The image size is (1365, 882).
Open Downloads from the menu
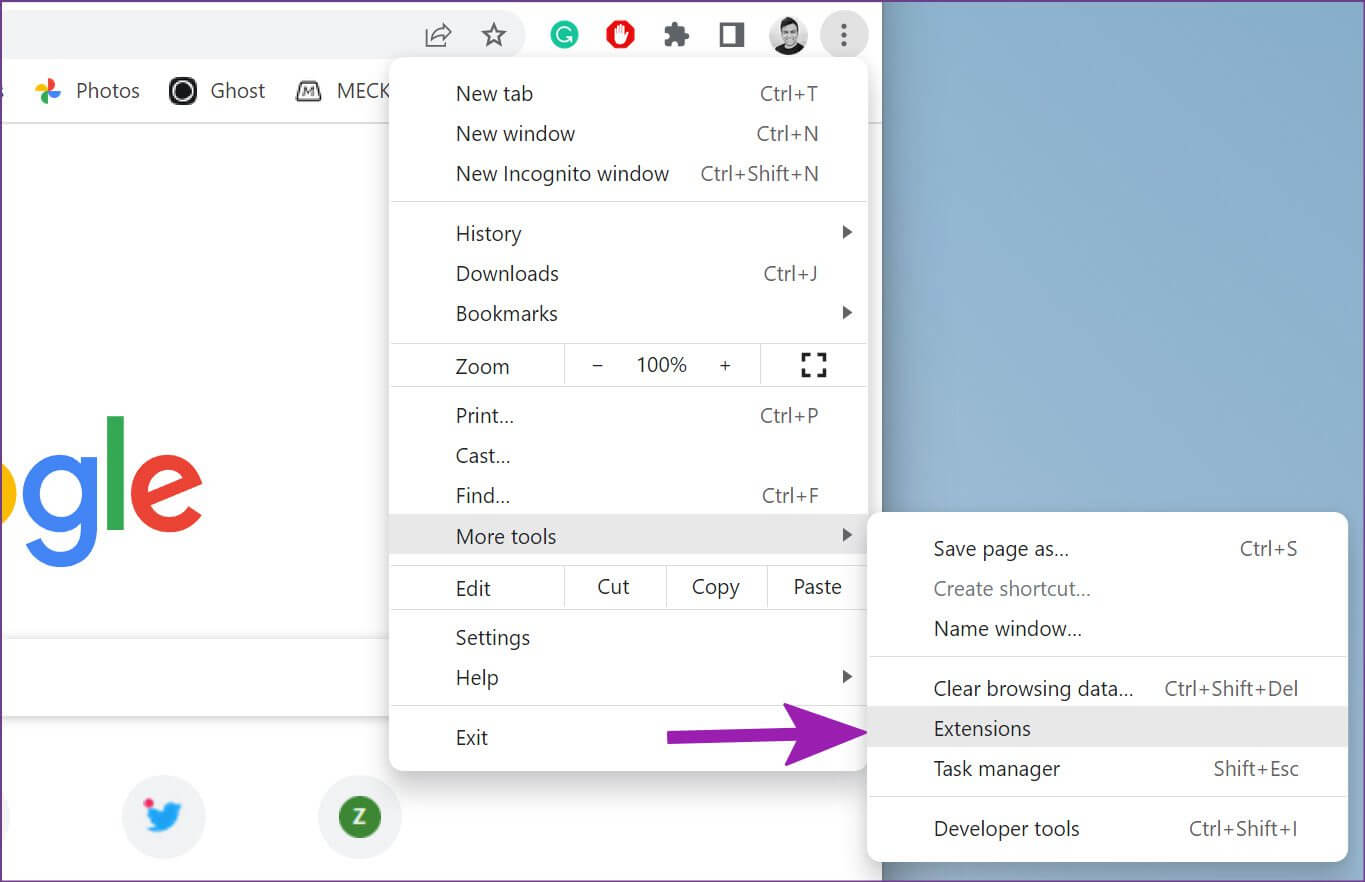point(628,273)
